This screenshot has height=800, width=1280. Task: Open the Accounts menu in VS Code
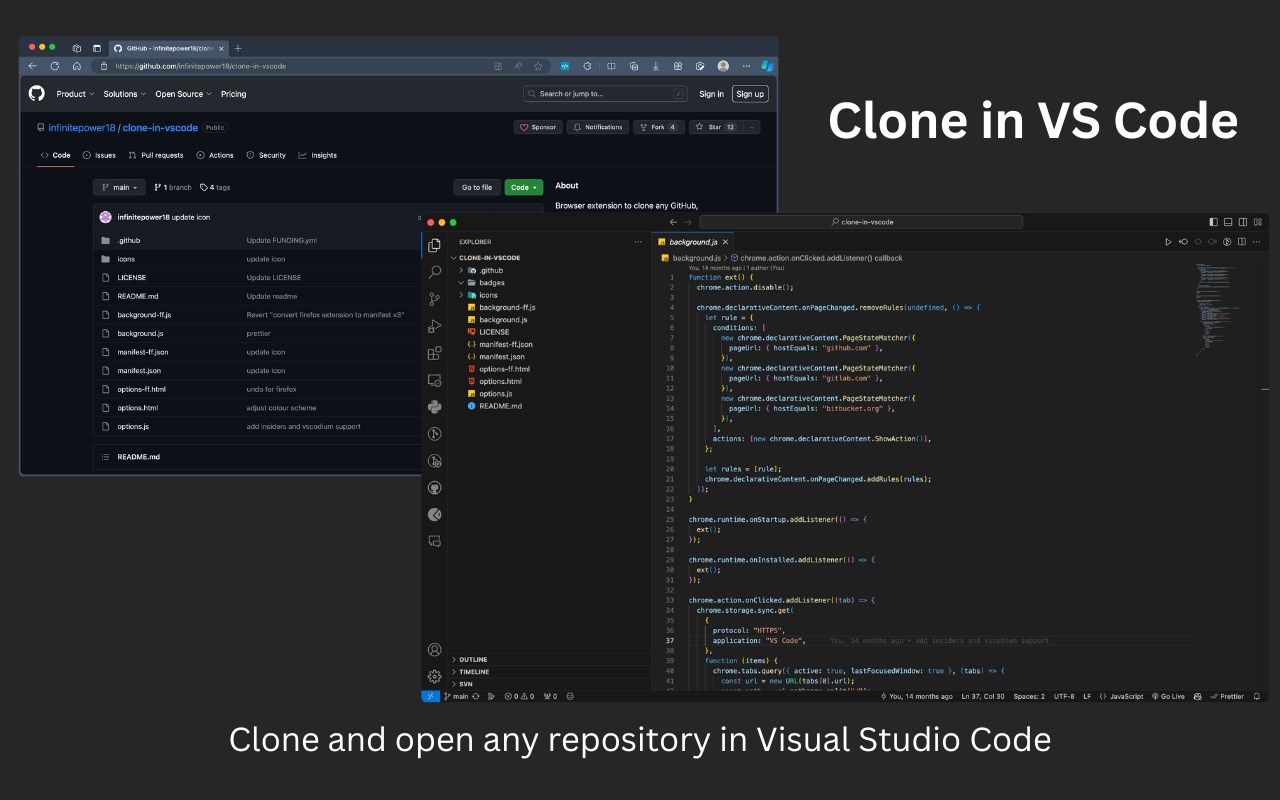pyautogui.click(x=434, y=650)
